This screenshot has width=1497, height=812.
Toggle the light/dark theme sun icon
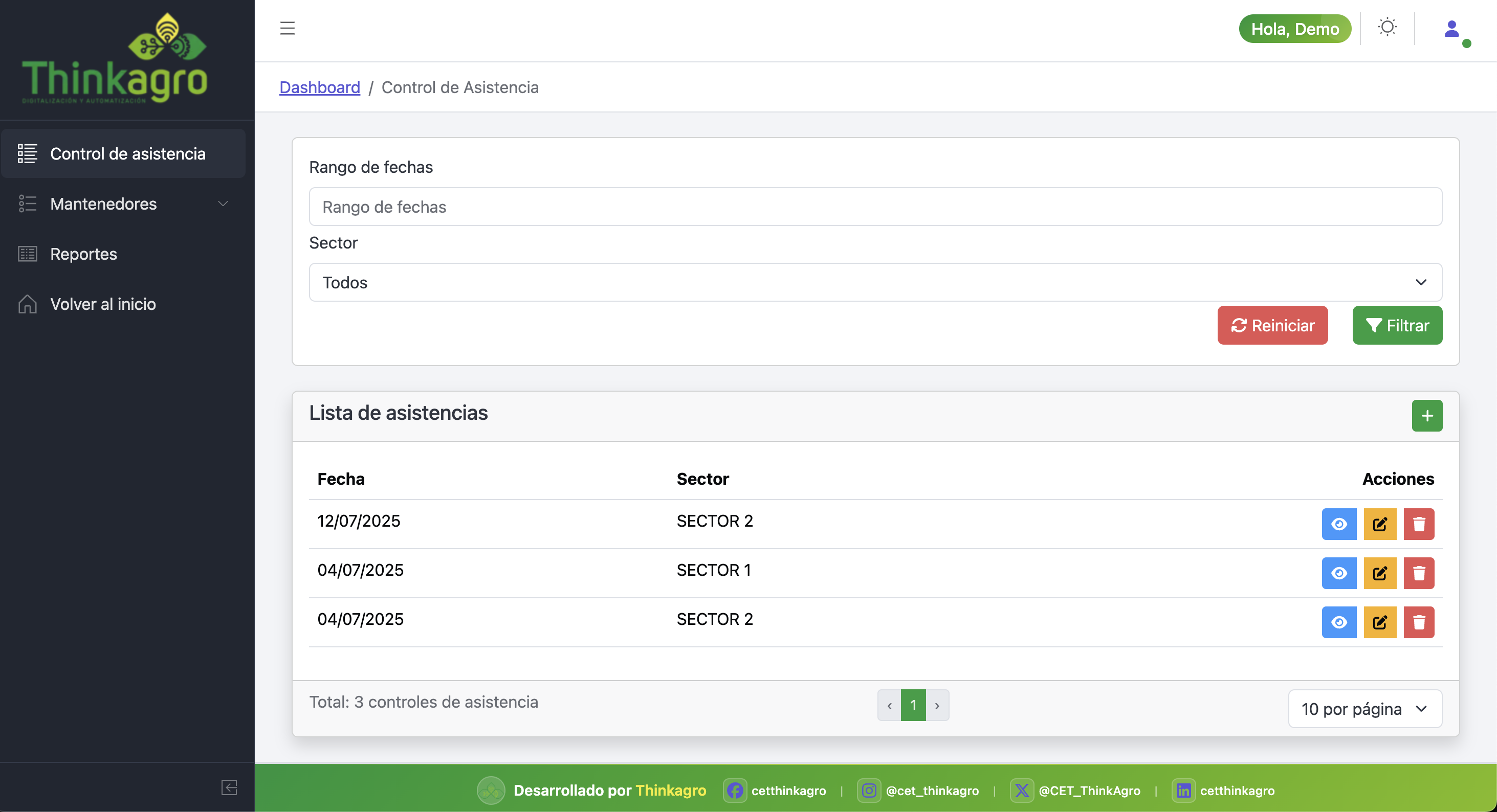(x=1386, y=27)
